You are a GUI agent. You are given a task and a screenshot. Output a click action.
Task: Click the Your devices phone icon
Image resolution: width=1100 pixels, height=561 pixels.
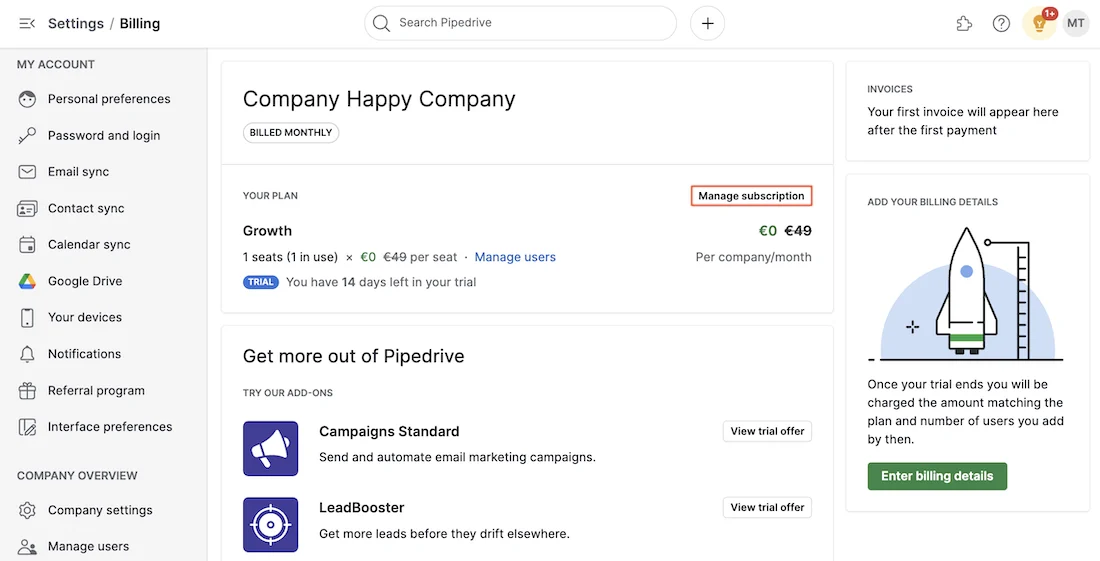[27, 318]
